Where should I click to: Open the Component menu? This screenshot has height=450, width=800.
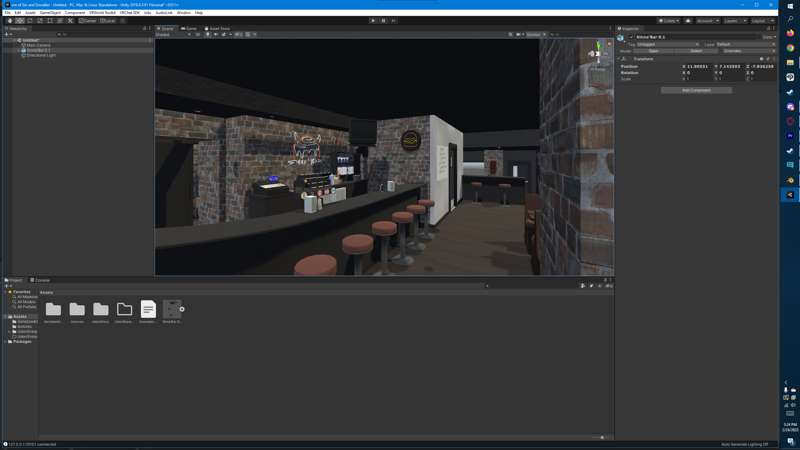pyautogui.click(x=75, y=13)
